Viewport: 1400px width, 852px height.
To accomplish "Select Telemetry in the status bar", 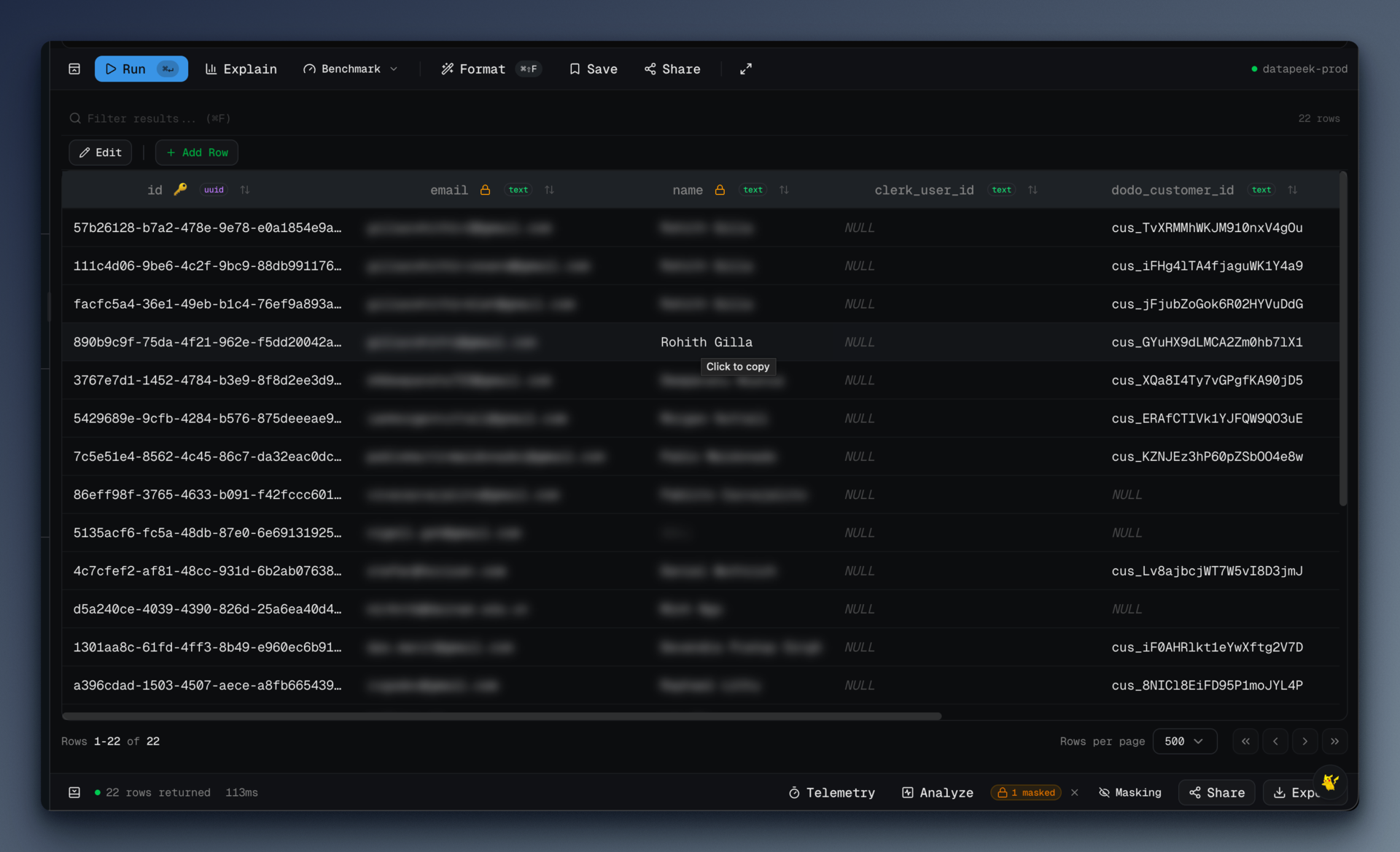I will point(831,793).
